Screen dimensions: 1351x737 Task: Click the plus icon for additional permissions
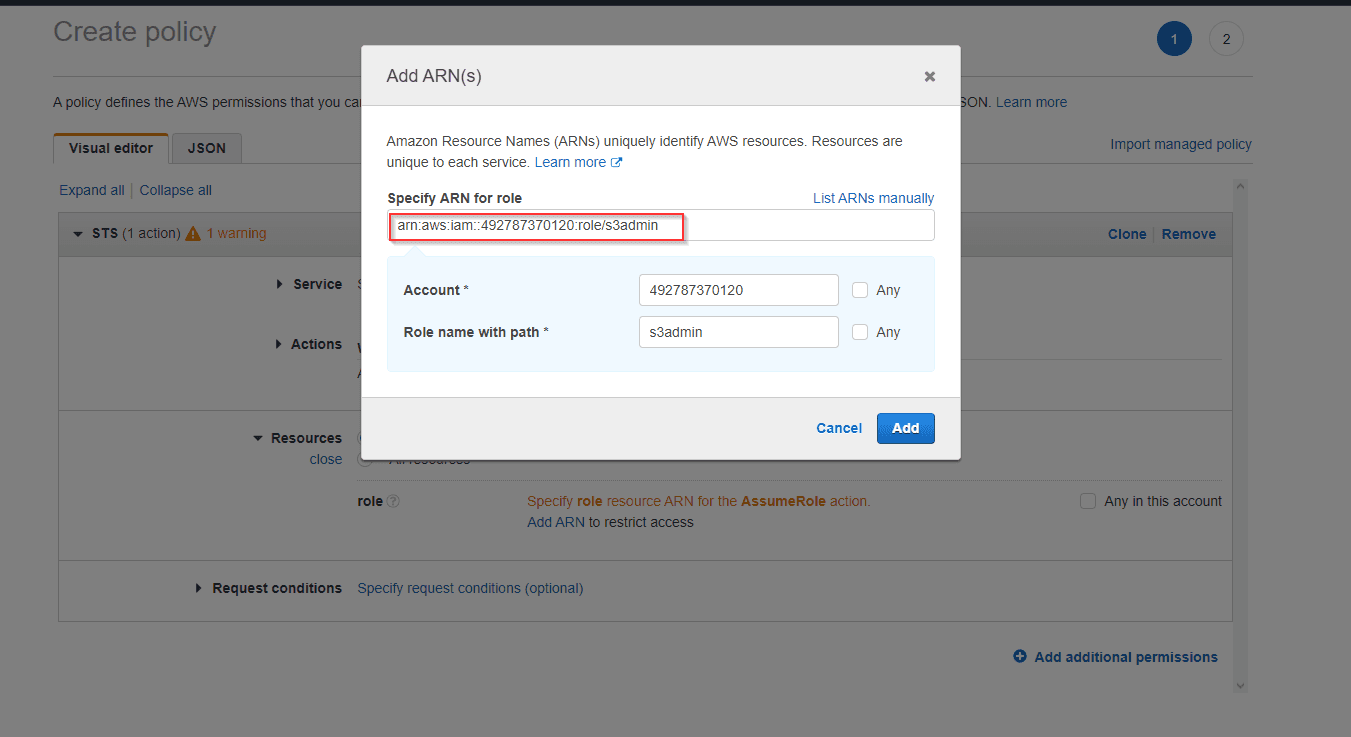[1020, 657]
